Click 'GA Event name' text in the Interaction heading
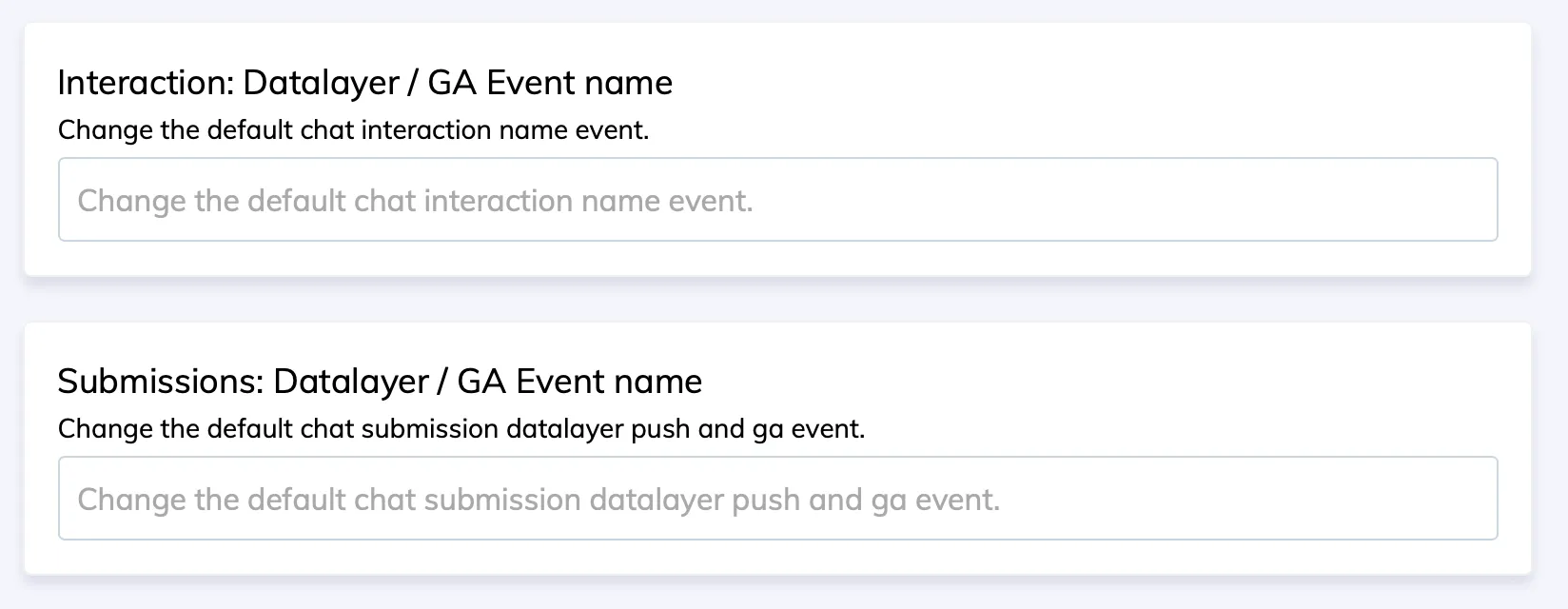 (550, 83)
